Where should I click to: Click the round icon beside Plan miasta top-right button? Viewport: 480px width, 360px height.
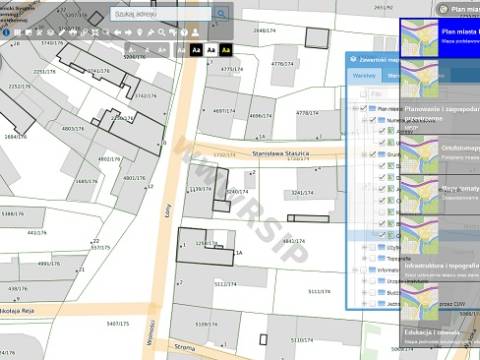click(x=443, y=9)
